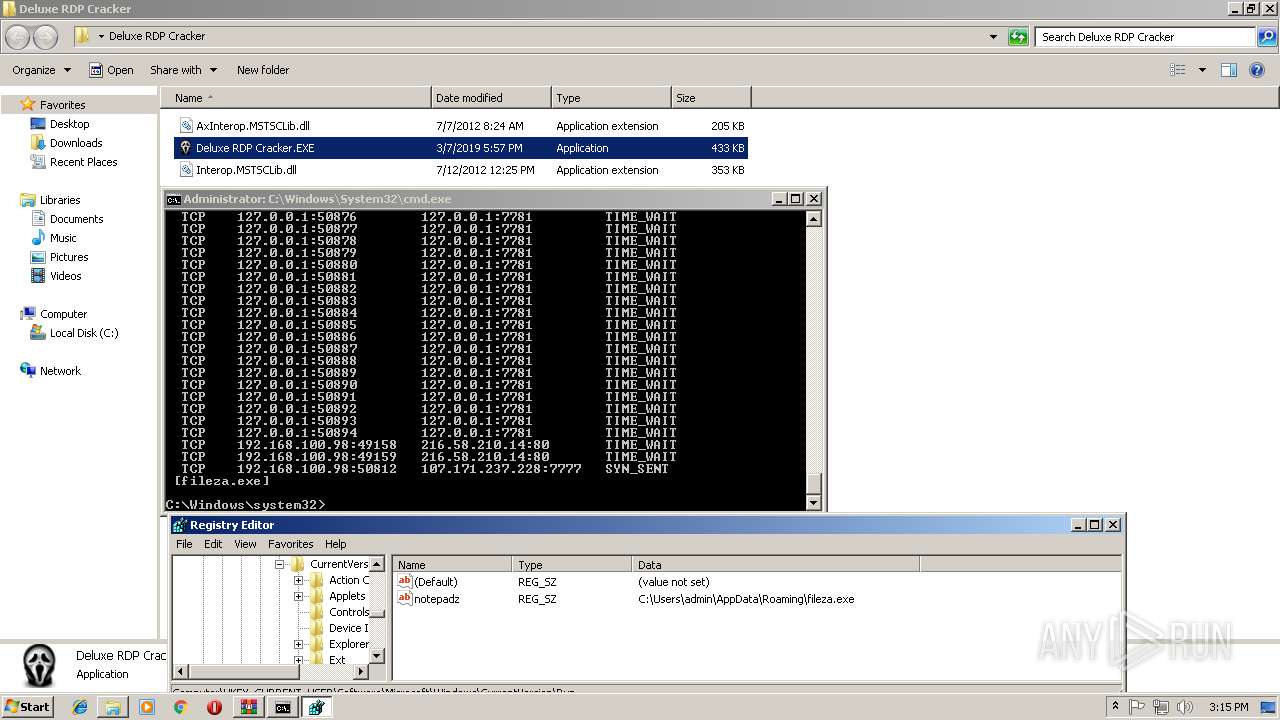
Task: Click the search magnifier icon
Action: click(x=1267, y=37)
